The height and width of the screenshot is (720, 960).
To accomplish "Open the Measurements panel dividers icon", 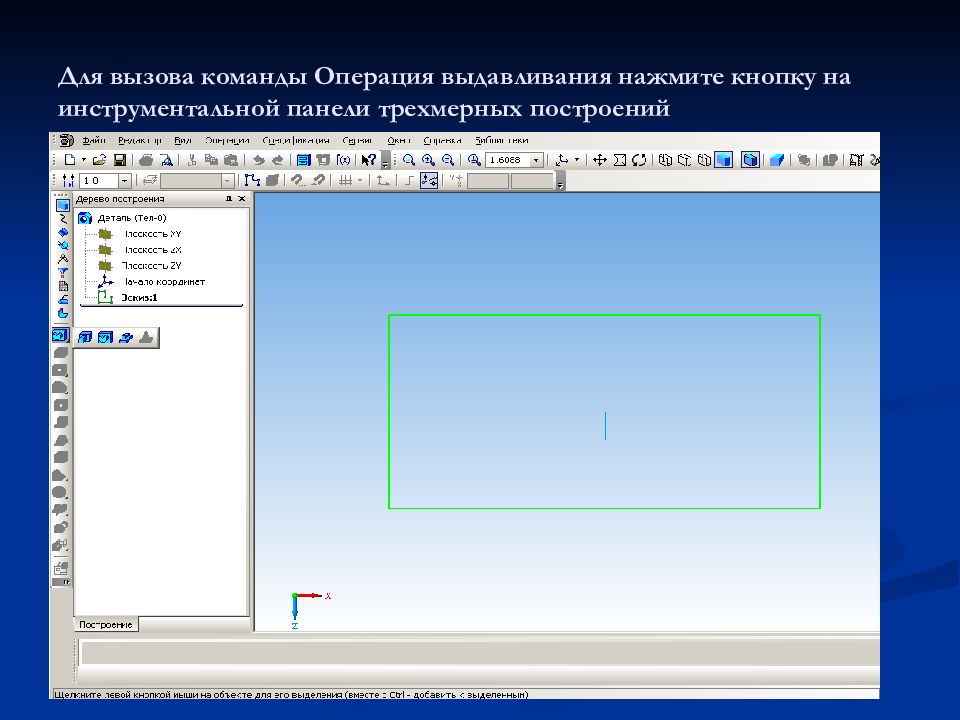I will pyautogui.click(x=62, y=259).
